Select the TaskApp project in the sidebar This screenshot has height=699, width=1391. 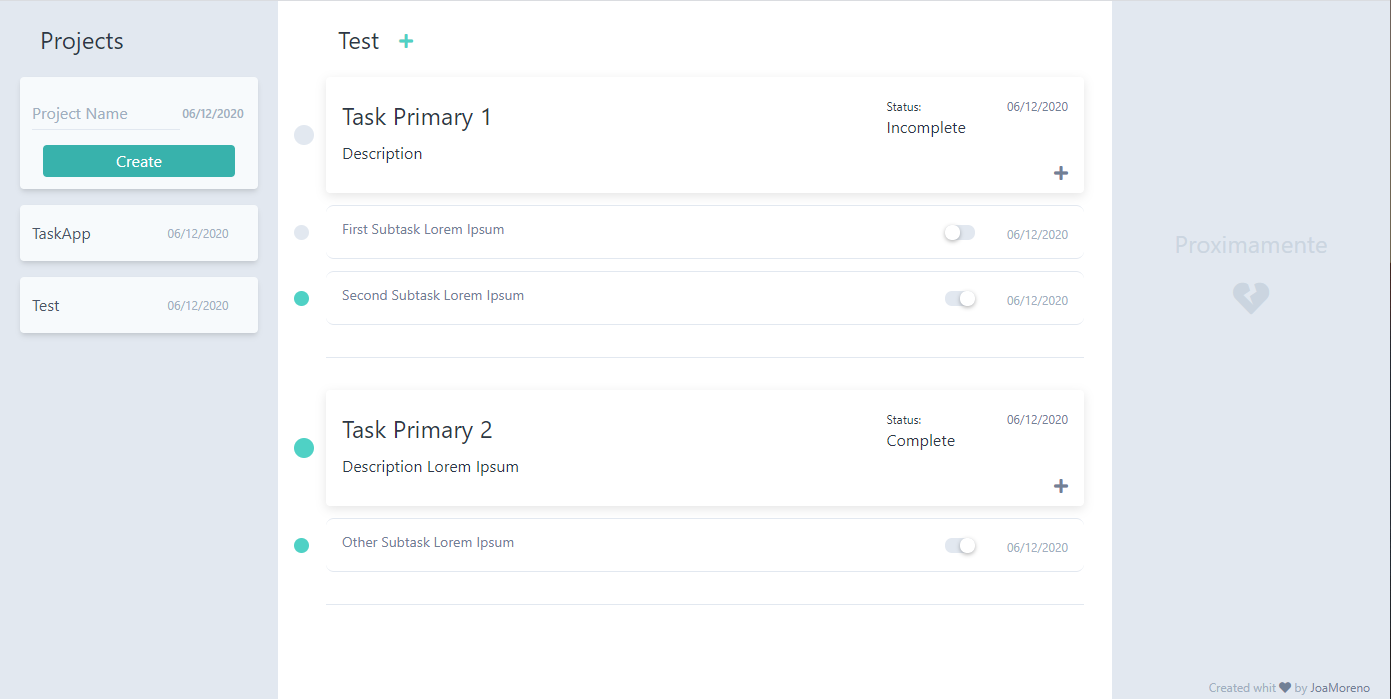(138, 233)
